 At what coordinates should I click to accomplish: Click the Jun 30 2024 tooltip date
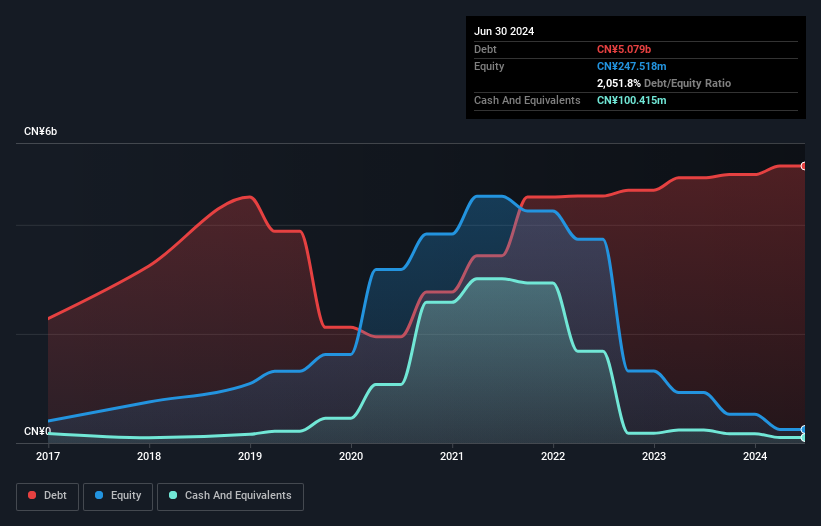point(504,31)
